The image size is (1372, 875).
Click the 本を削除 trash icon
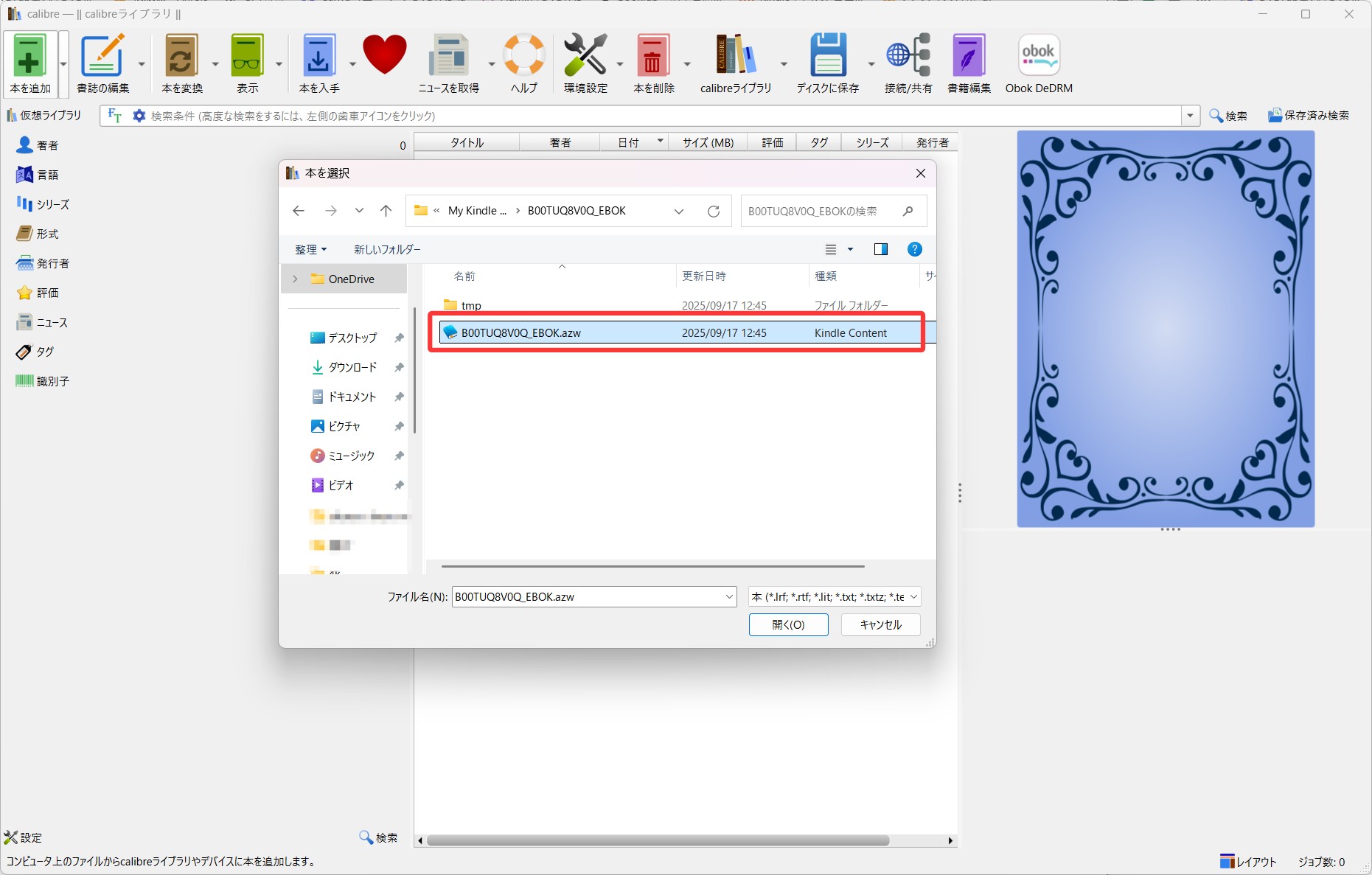coord(652,57)
